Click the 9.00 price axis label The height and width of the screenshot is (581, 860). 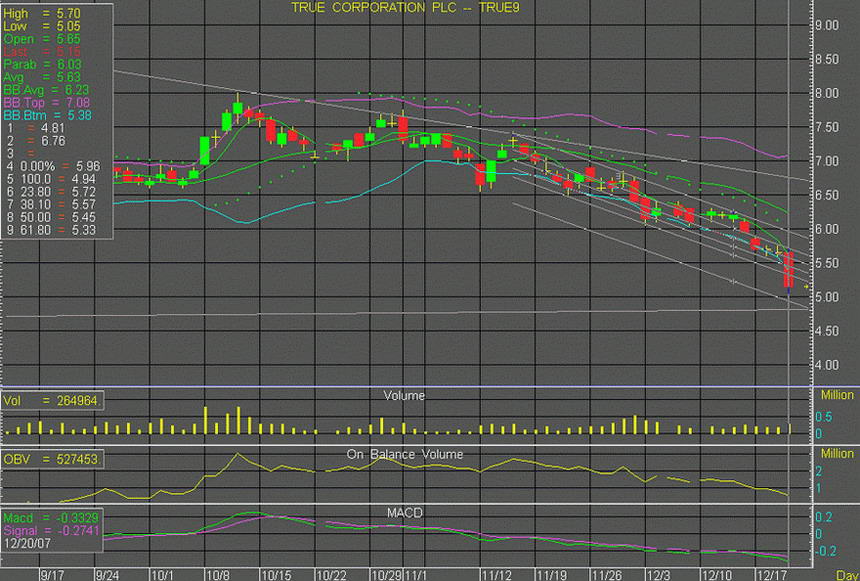pyautogui.click(x=827, y=25)
